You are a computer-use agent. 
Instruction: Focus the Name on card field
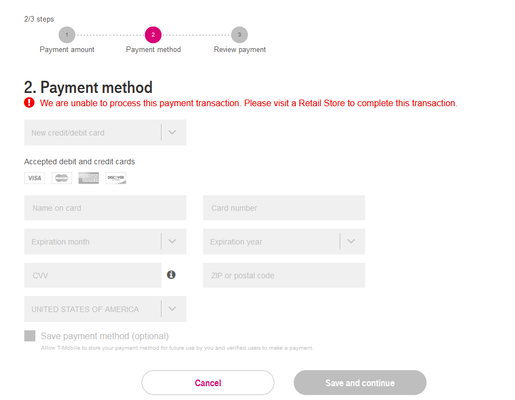pos(105,208)
